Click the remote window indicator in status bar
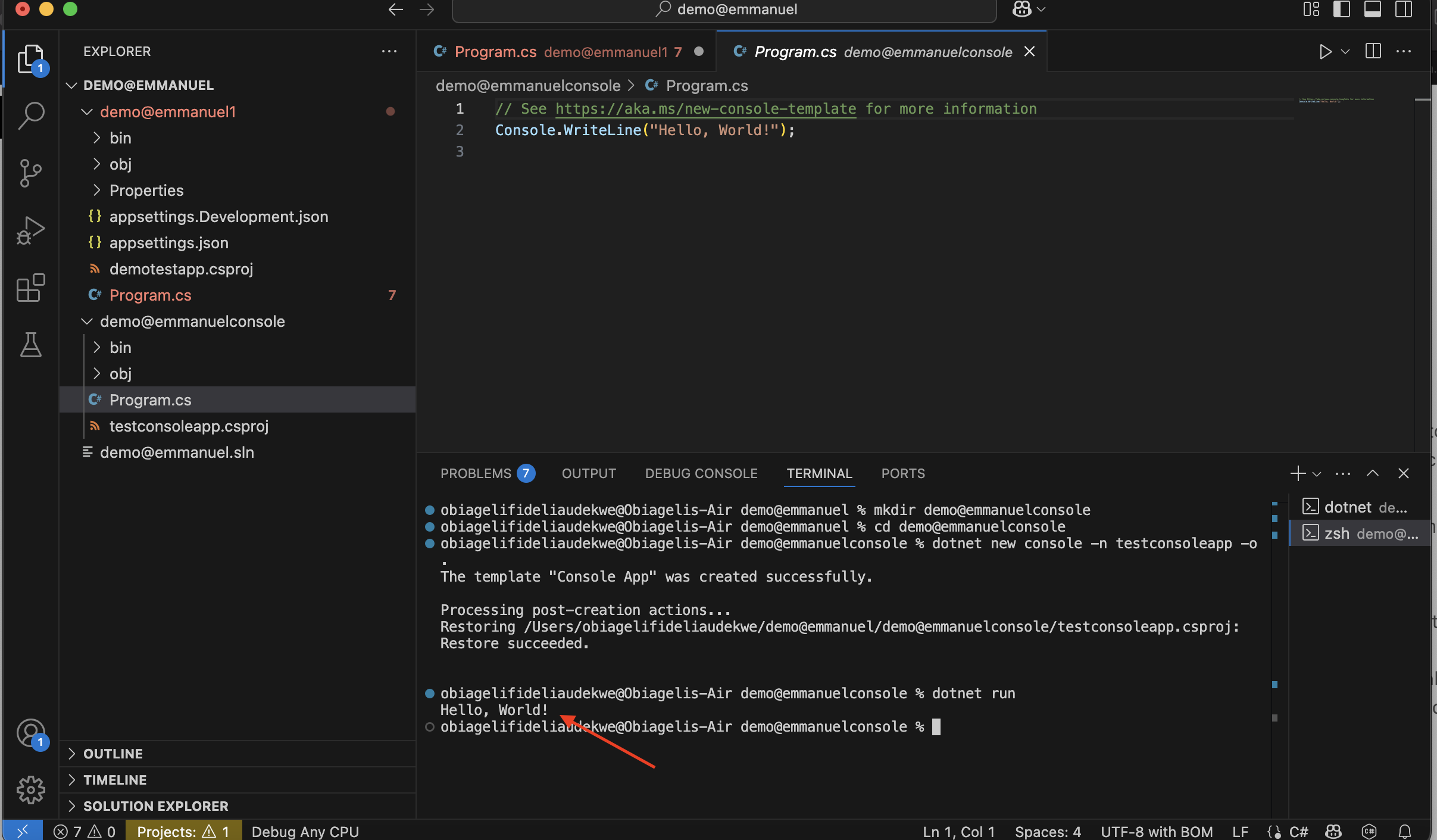 tap(23, 832)
